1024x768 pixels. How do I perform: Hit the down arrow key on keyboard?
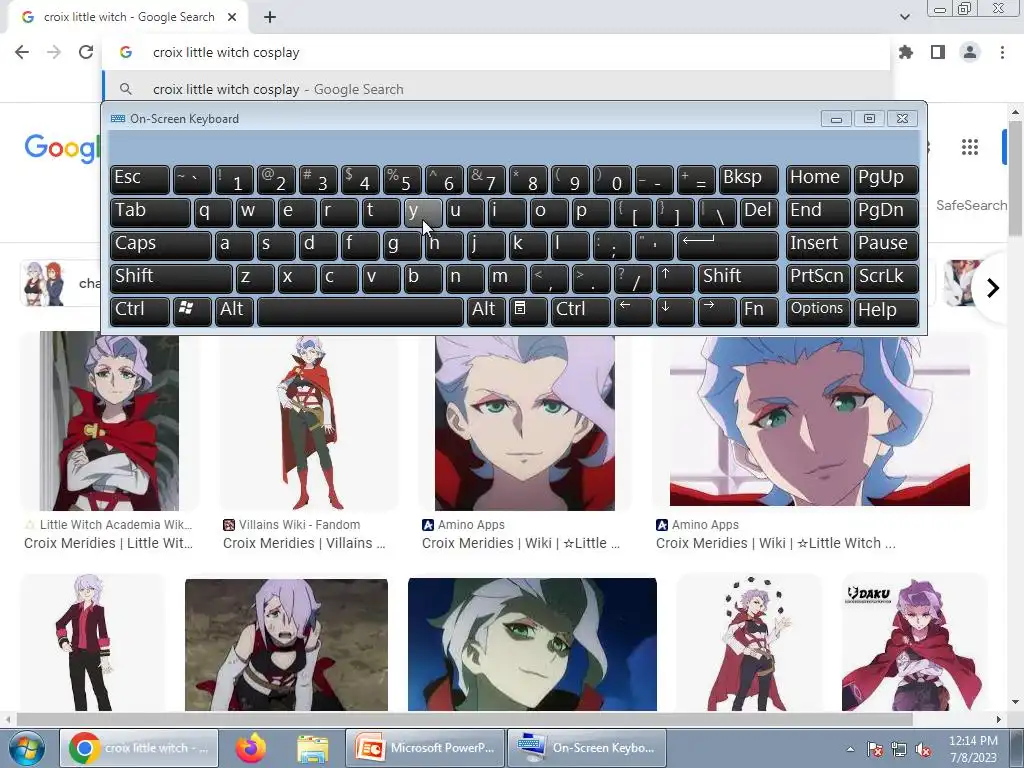[675, 311]
